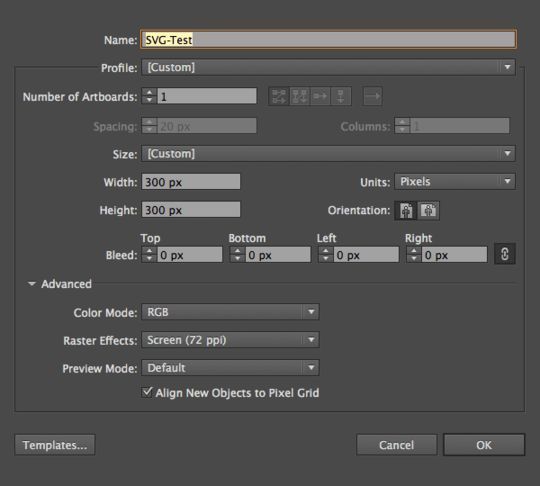The width and height of the screenshot is (540, 486).
Task: Choose landscape orientation icon
Action: pyautogui.click(x=428, y=210)
